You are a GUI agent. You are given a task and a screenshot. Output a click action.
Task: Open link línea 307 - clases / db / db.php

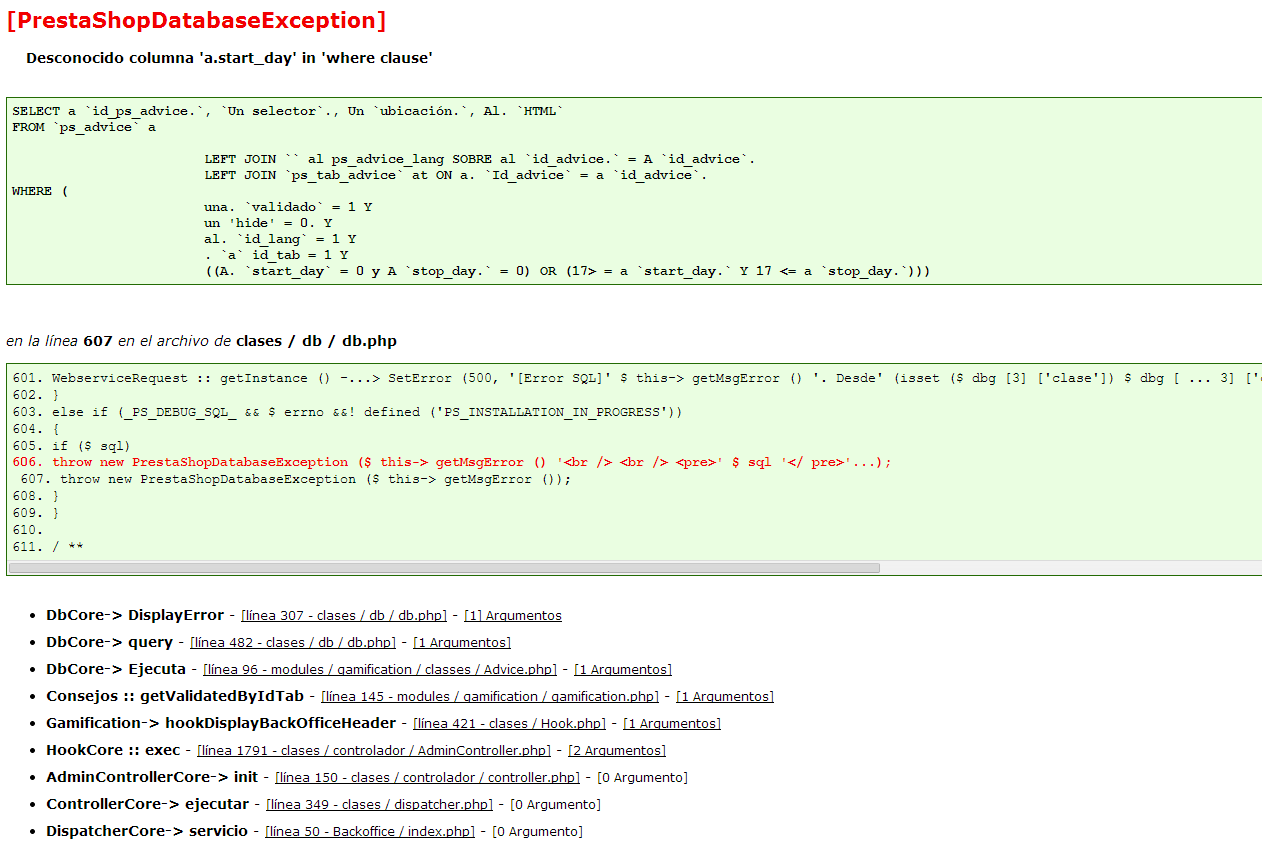coord(343,616)
